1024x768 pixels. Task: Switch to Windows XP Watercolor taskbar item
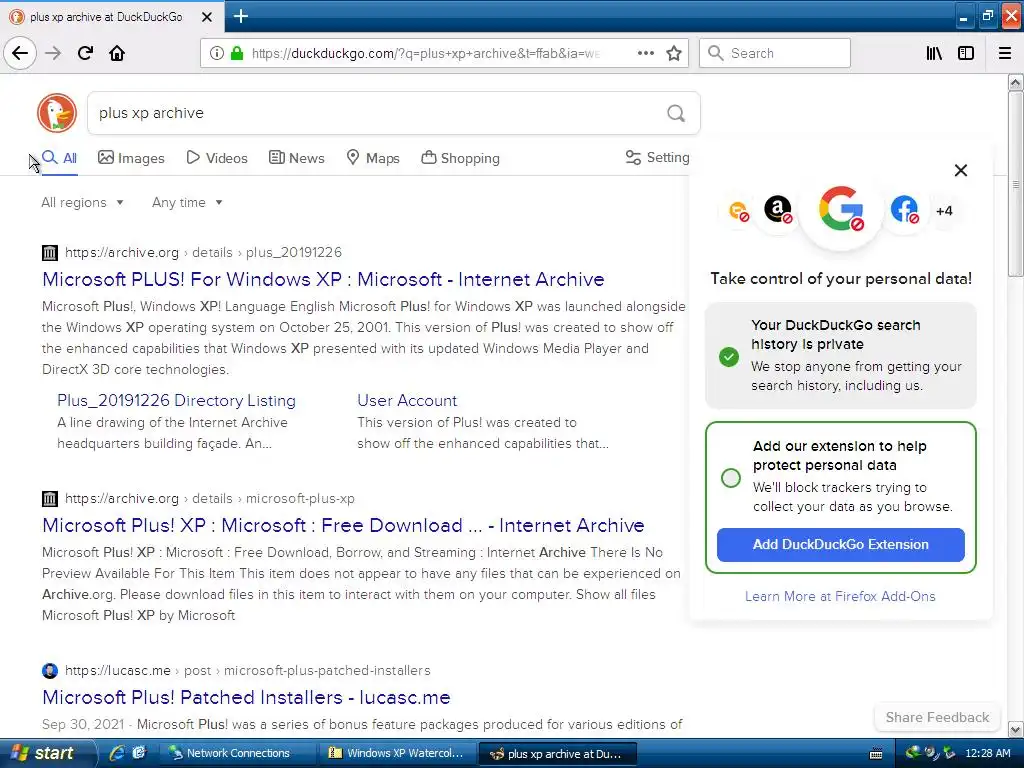(396, 753)
